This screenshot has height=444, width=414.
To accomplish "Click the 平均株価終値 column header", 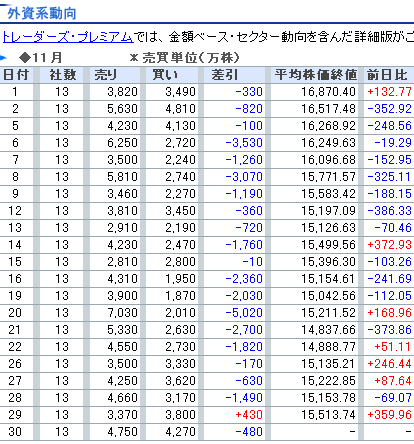I will 315,75.
